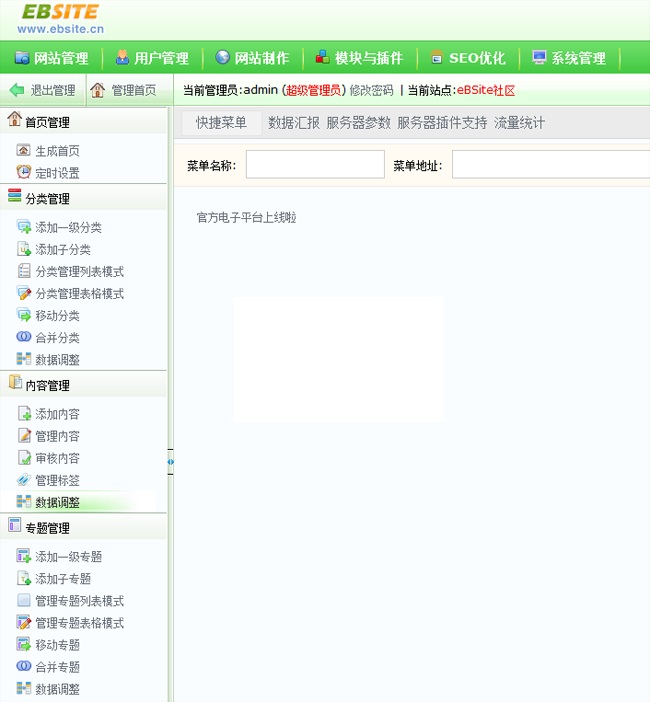This screenshot has width=650, height=702.
Task: Click the eBSite社区 current site link
Action: pos(486,90)
